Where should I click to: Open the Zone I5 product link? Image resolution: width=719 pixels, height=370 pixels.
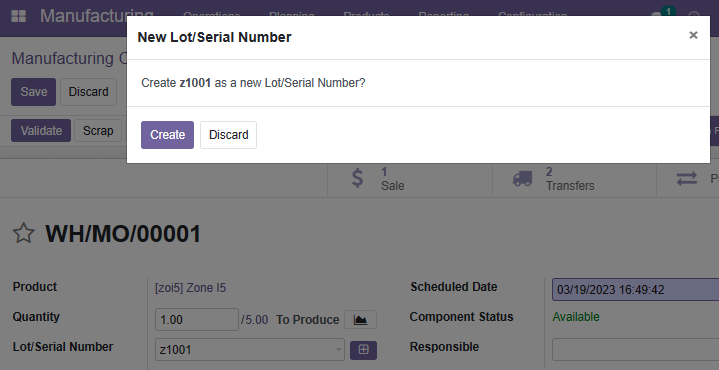[191, 288]
